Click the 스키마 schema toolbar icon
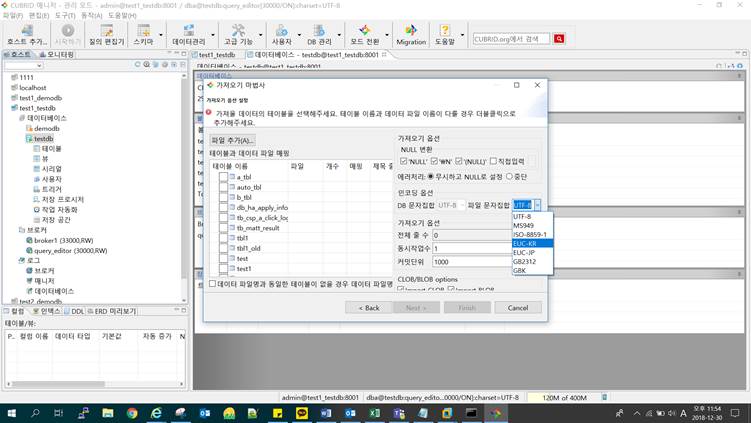This screenshot has width=751, height=423. click(x=143, y=34)
